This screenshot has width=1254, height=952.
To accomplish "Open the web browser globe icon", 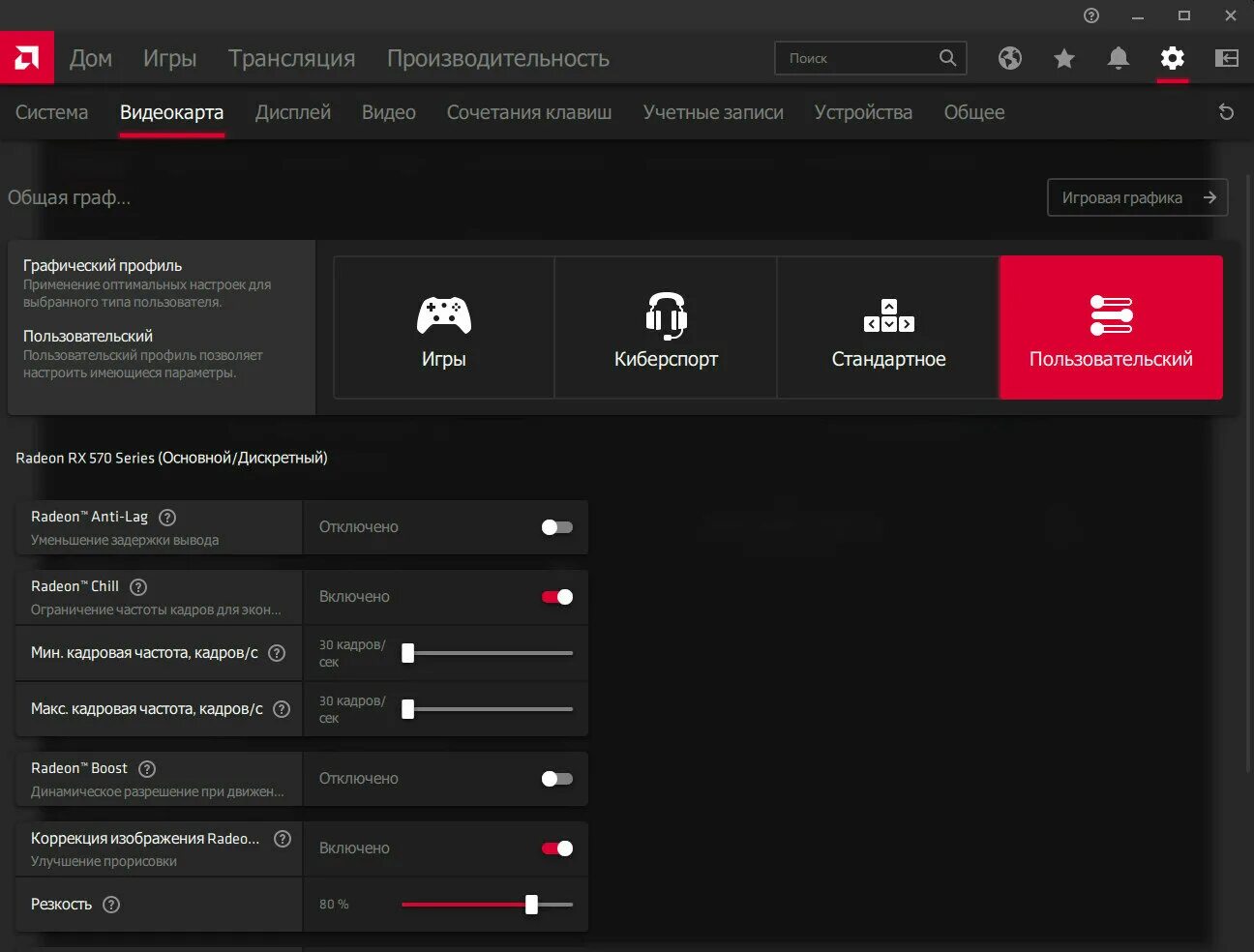I will (1010, 58).
